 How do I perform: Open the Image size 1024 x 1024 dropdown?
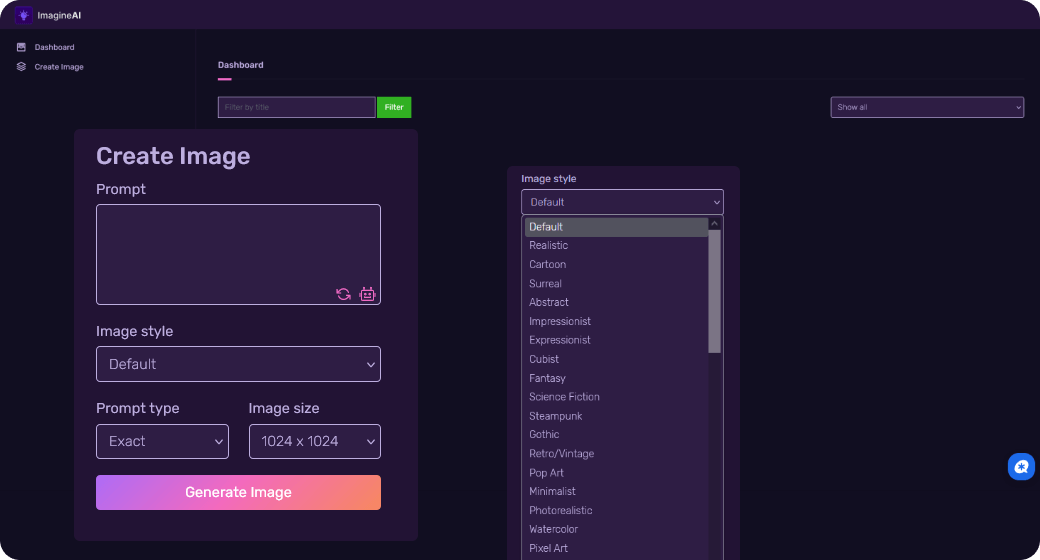tap(314, 441)
